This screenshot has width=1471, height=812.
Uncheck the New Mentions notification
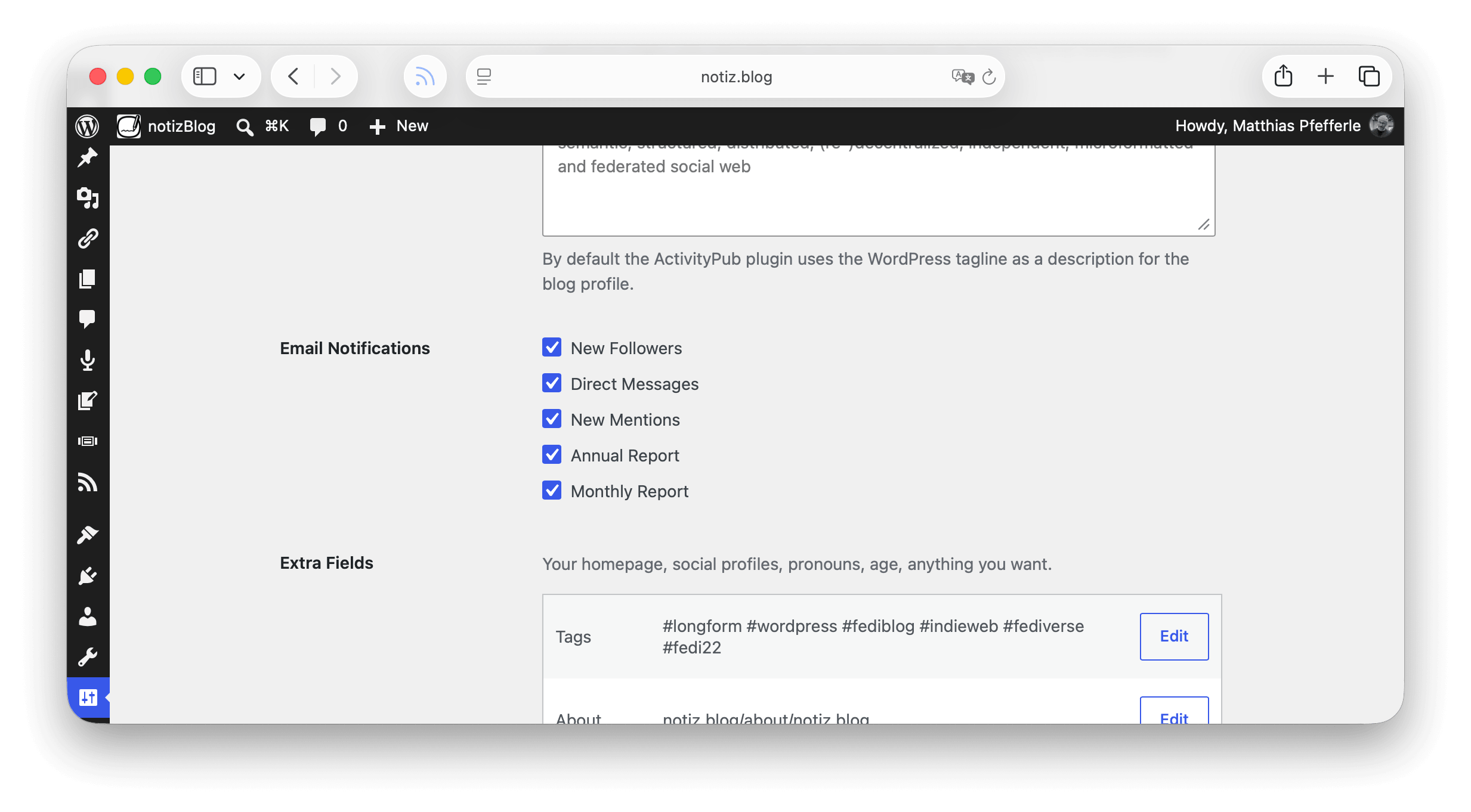pyautogui.click(x=552, y=419)
